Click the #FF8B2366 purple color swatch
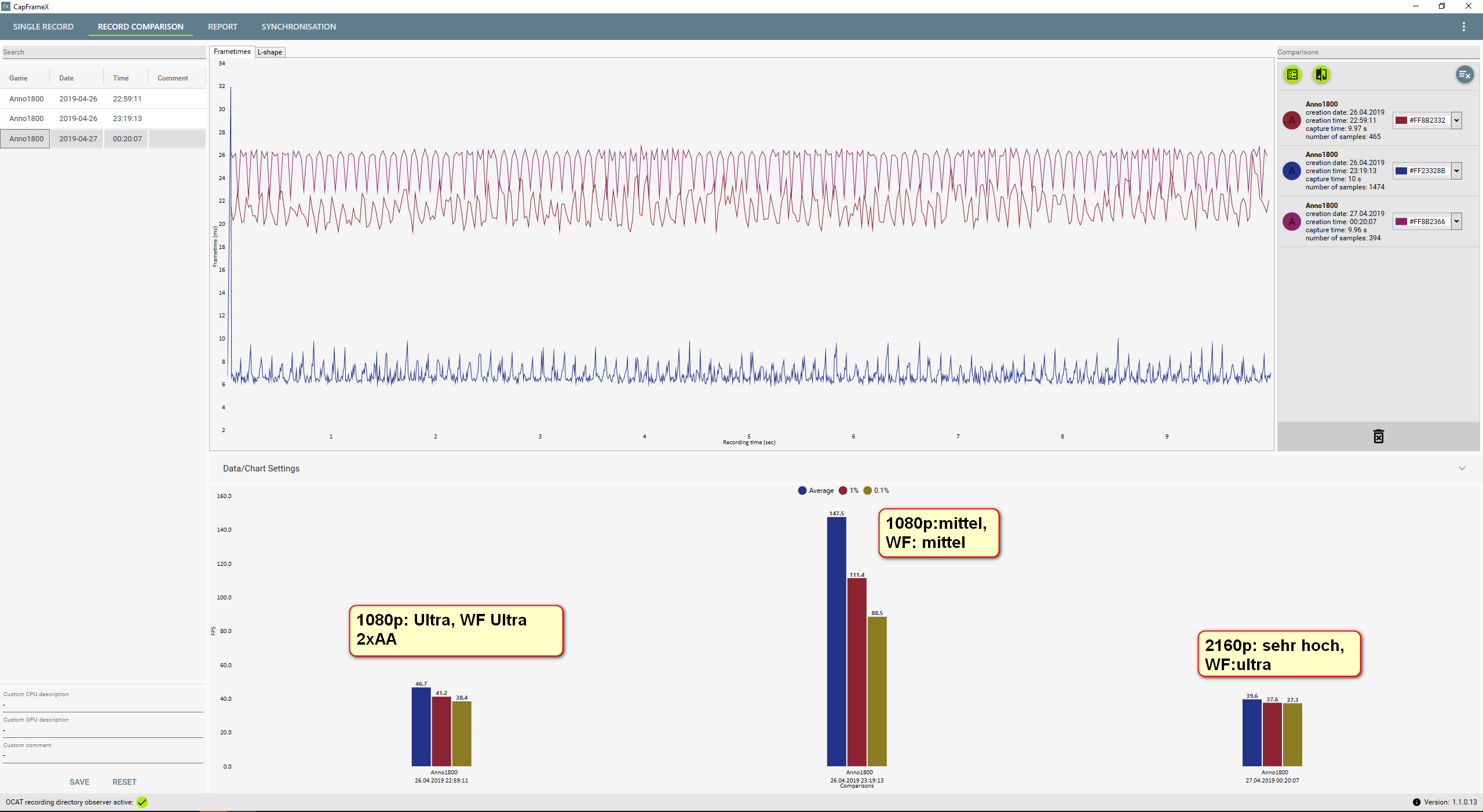The image size is (1483, 812). coord(1401,222)
